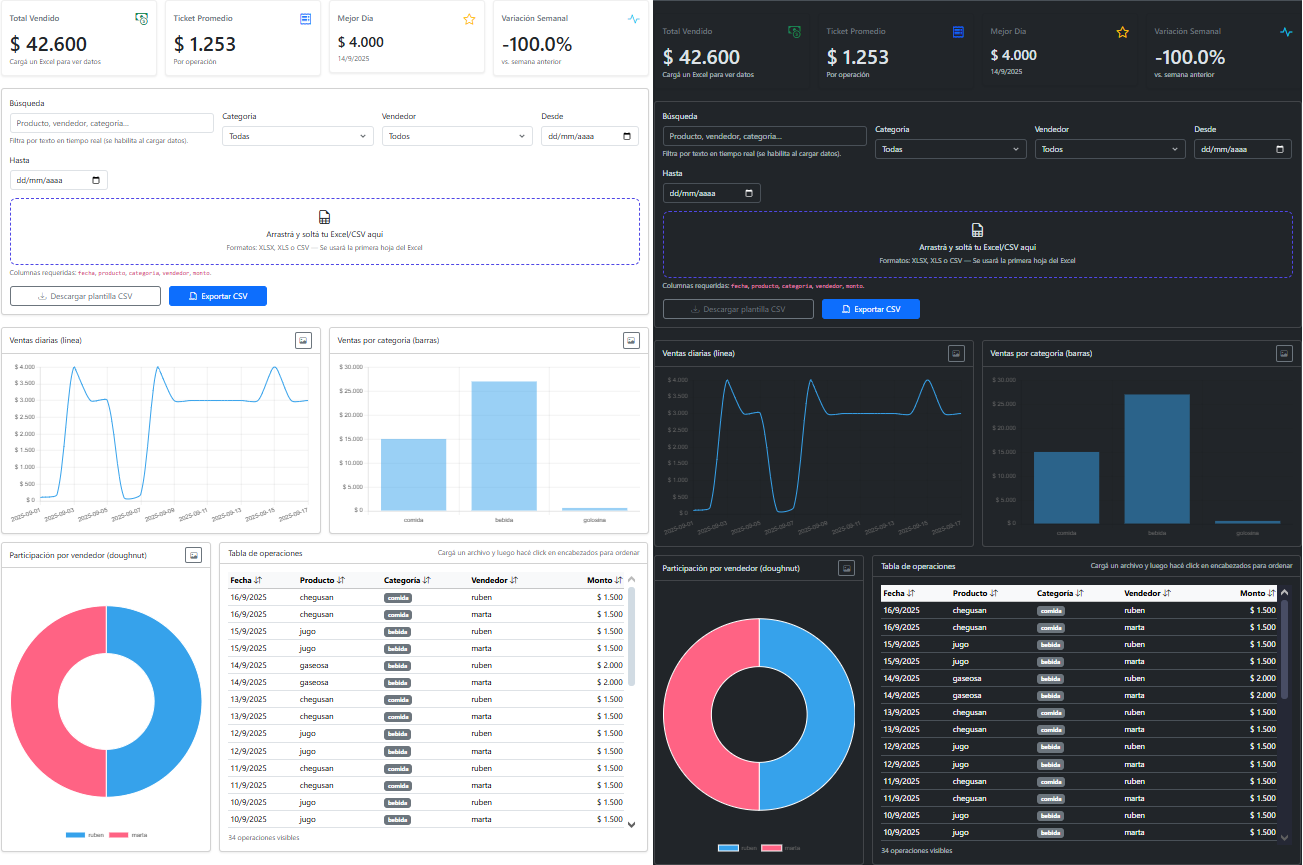Expand the Categoría dropdown in light theme
1303x865 pixels.
click(x=297, y=136)
